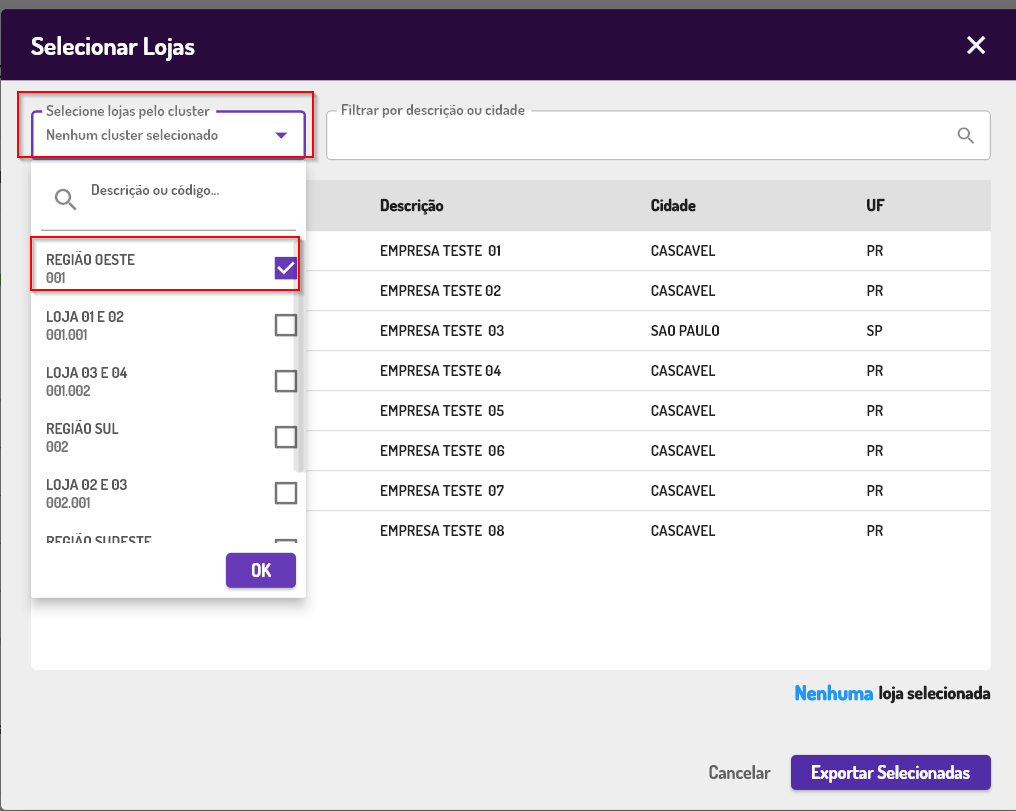Click the cluster list scrollbar
Viewport: 1016px width, 811px height.
coord(297,400)
